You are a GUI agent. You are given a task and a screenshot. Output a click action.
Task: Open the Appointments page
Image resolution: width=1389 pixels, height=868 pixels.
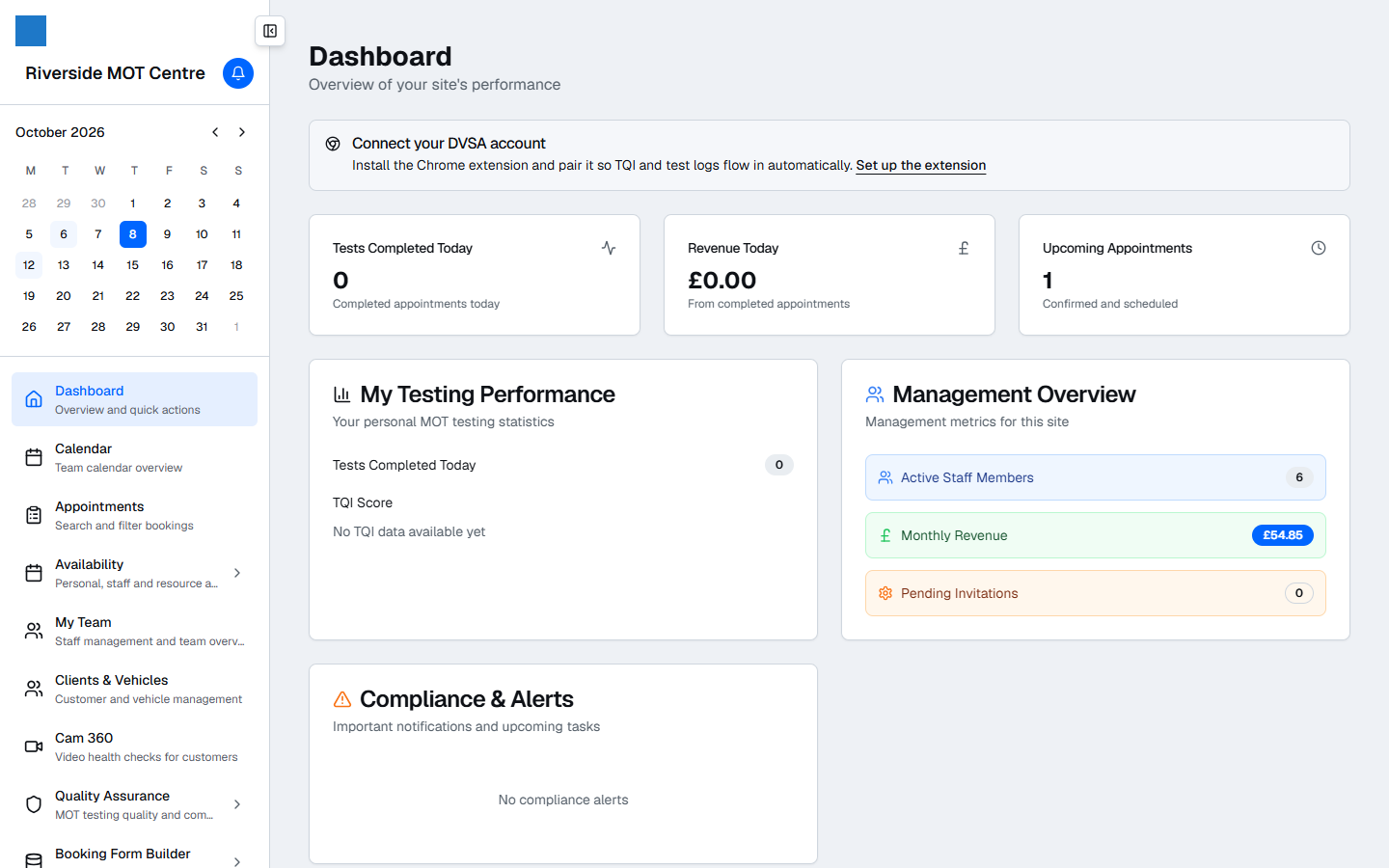[134, 515]
